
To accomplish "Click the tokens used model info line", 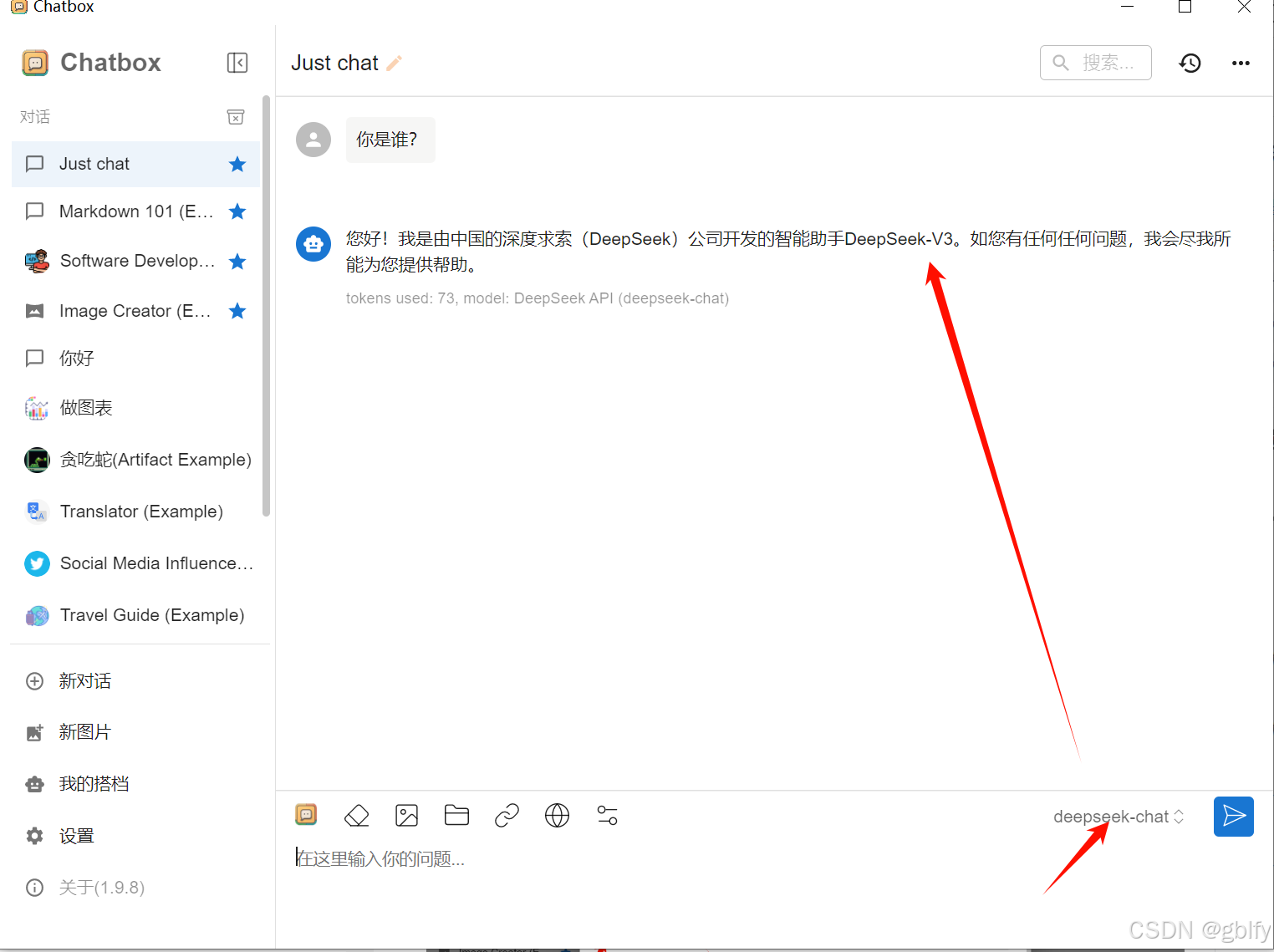I will tap(538, 298).
